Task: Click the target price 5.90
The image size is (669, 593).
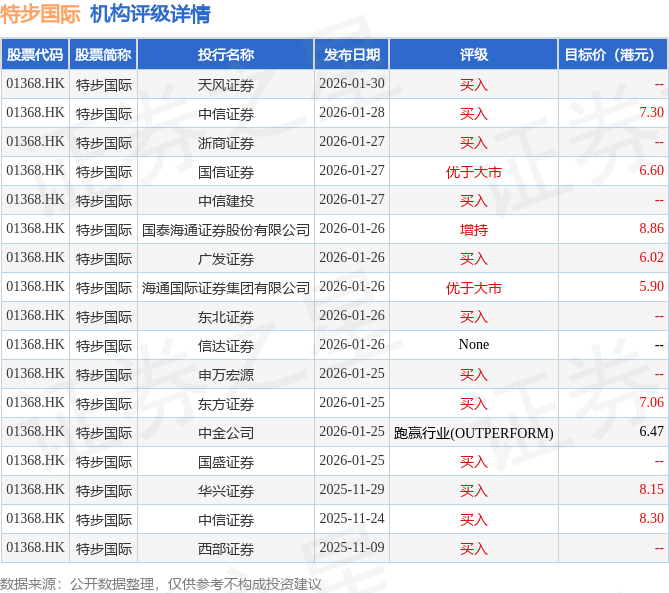Action: pos(651,287)
